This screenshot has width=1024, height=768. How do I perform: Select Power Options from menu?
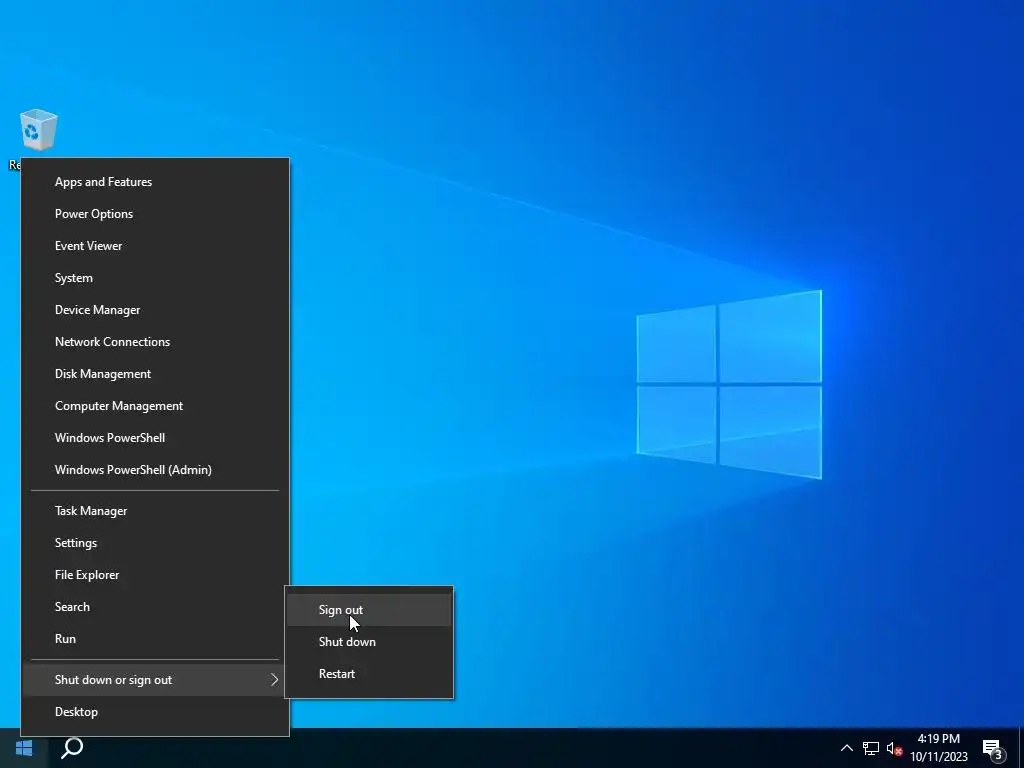coord(155,214)
